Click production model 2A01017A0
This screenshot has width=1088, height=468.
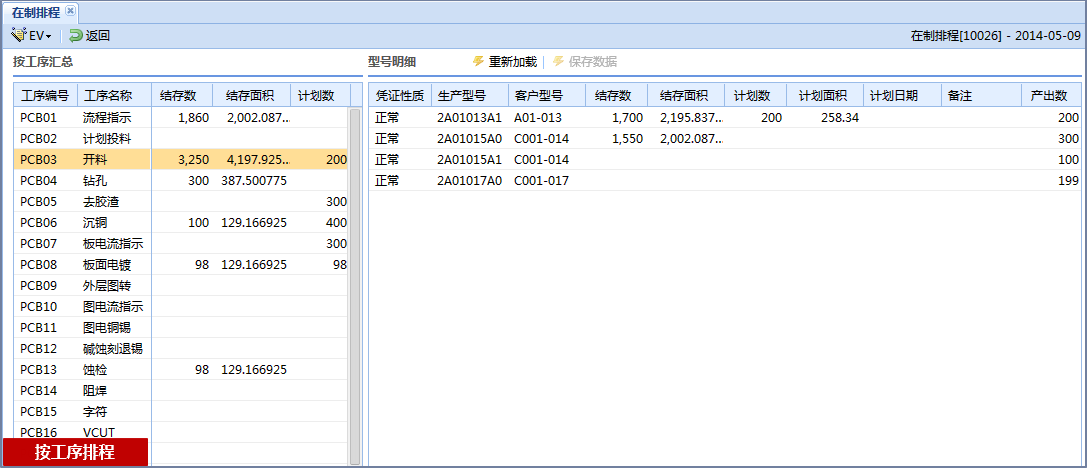(469, 181)
